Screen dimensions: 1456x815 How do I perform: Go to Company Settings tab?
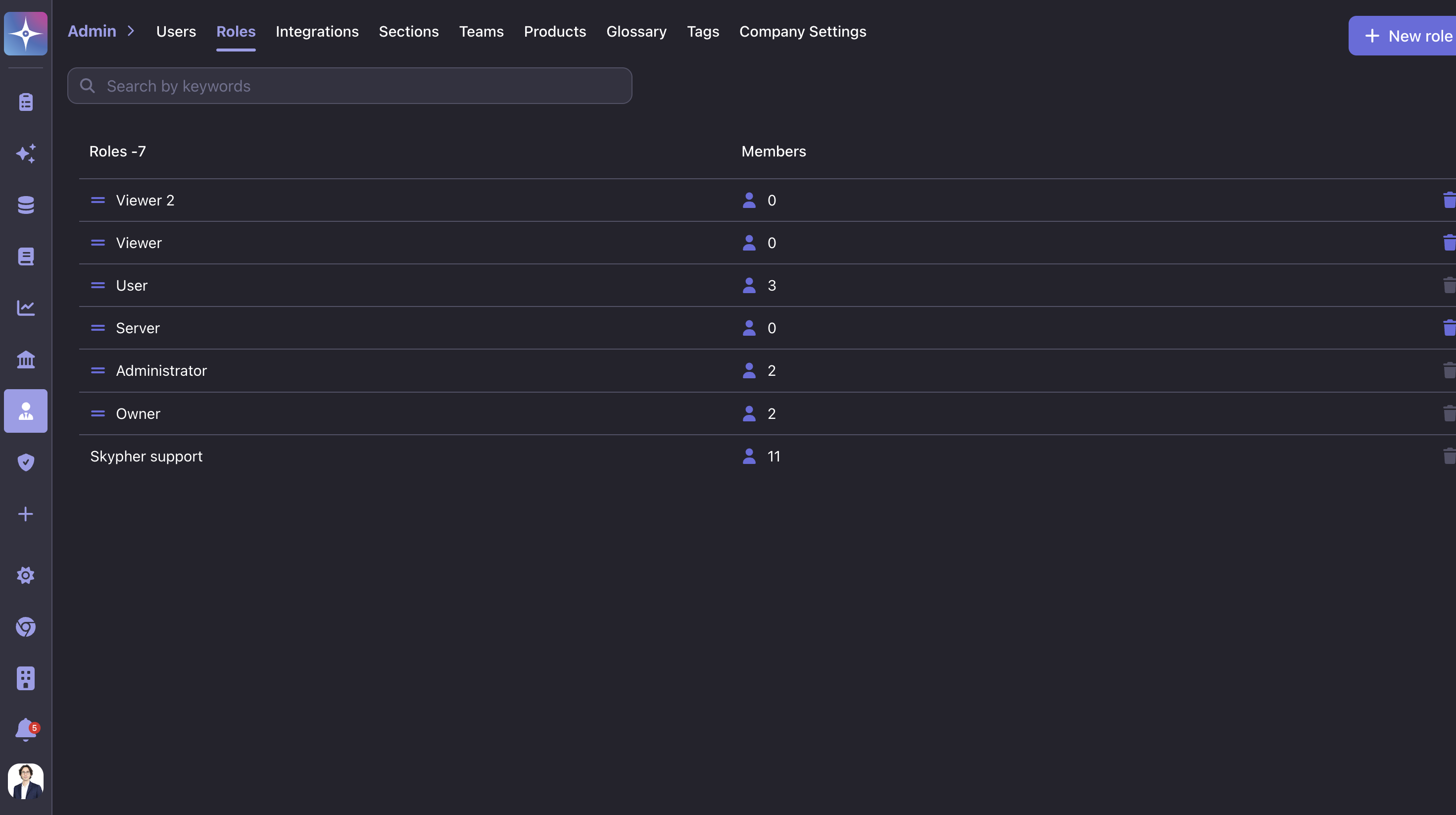tap(802, 32)
